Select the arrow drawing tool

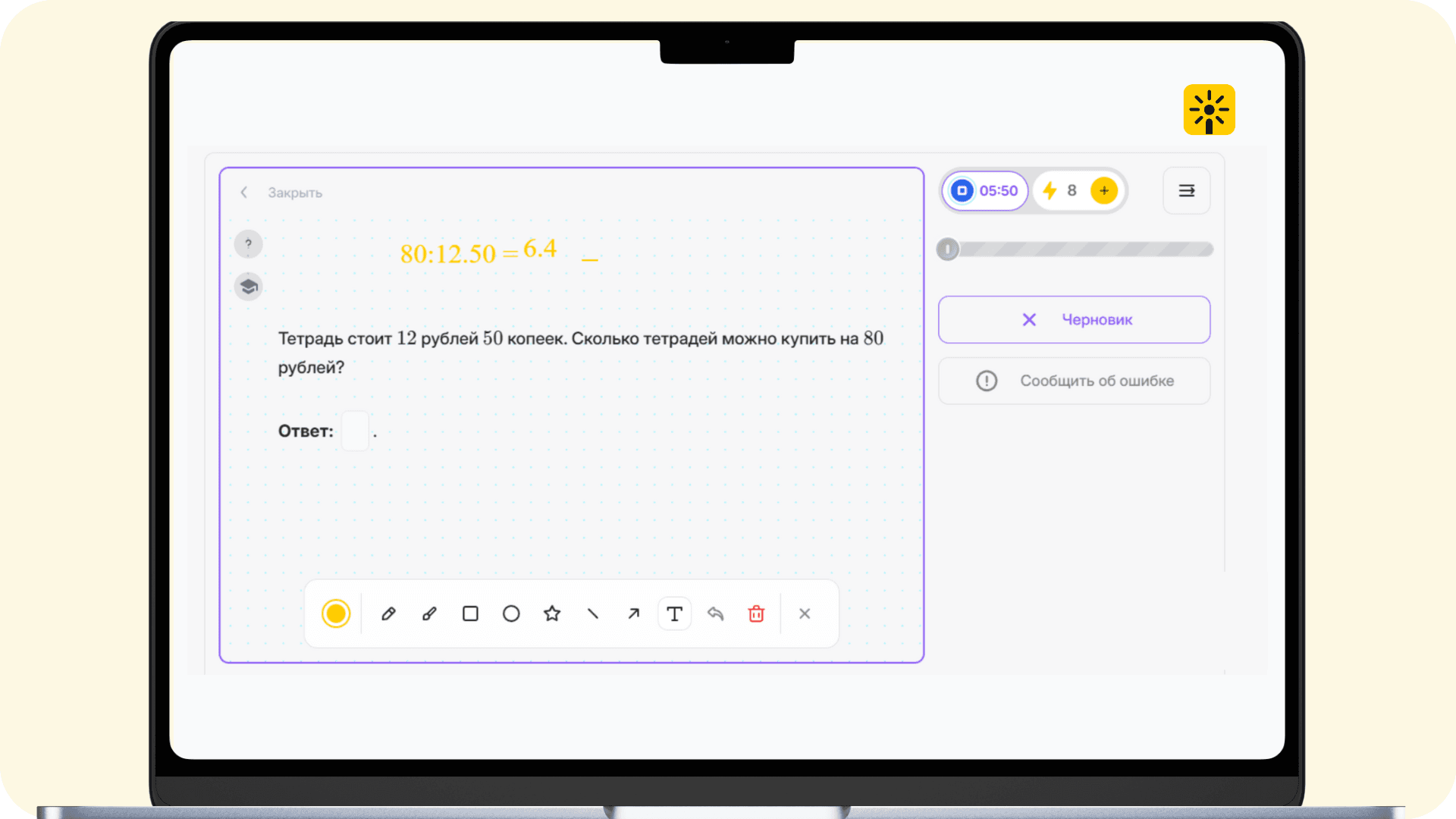coord(634,614)
